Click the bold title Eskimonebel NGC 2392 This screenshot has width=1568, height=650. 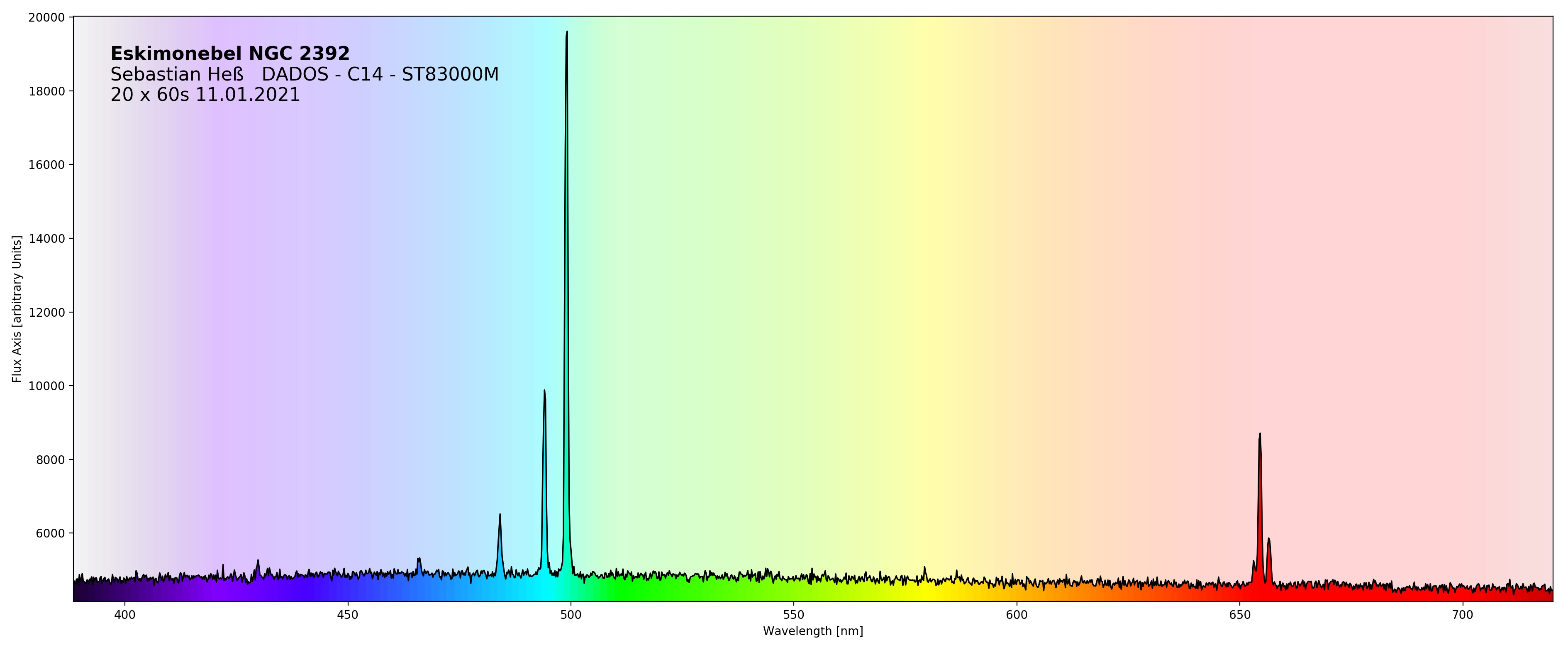point(229,54)
